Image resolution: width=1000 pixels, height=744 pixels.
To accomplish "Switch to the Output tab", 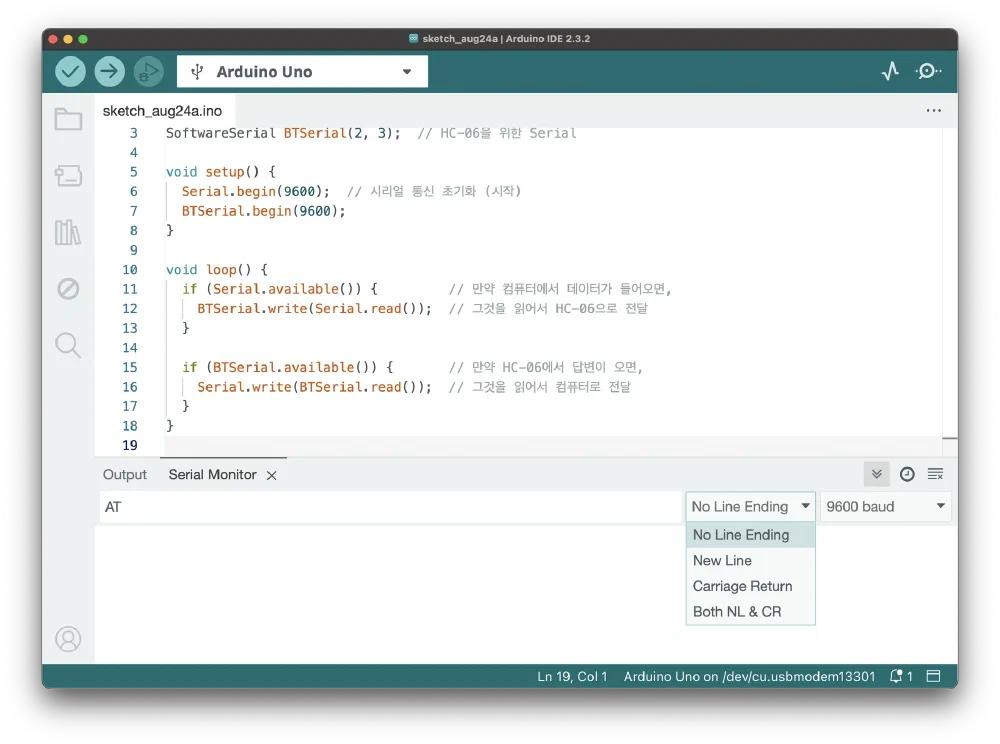I will (125, 475).
